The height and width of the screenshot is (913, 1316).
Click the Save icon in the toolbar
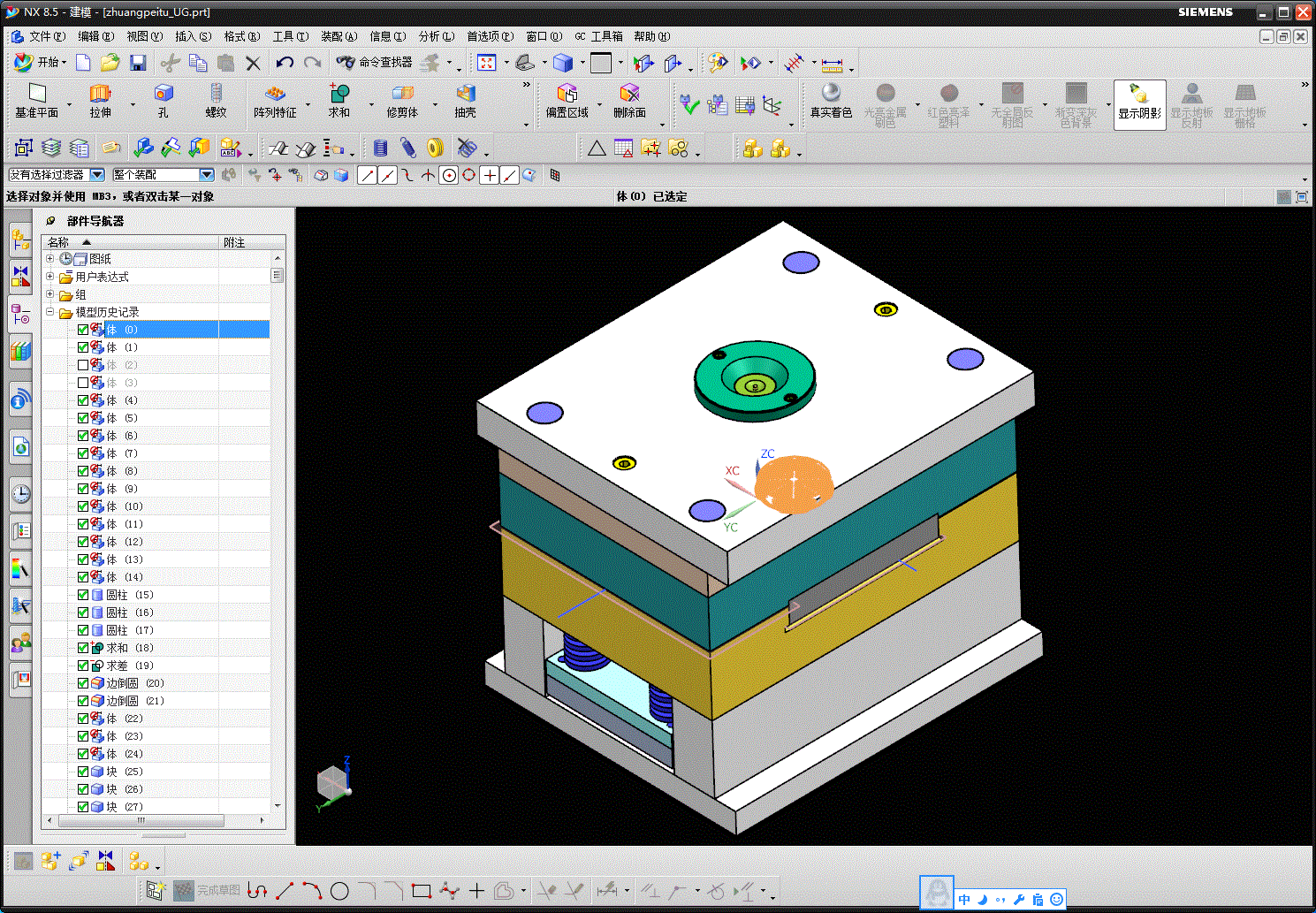[x=137, y=63]
